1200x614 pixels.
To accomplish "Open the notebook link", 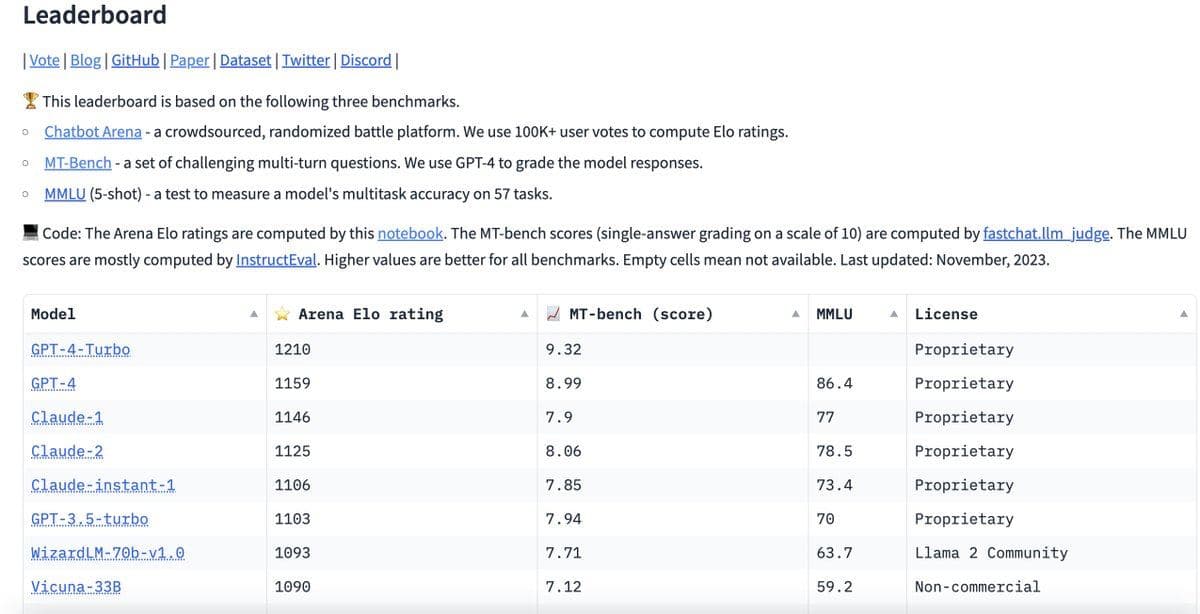I will point(410,233).
